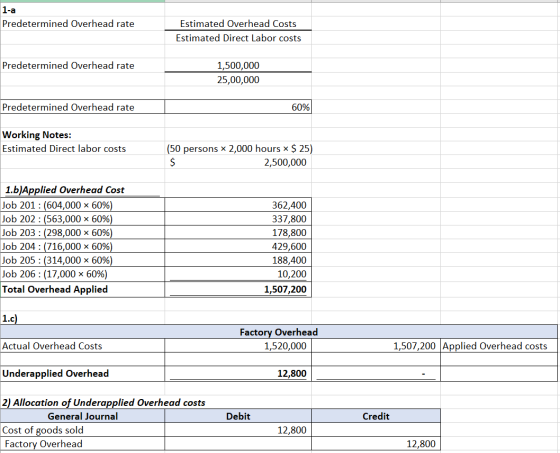Click the Job 205 label cell
560x453 pixels.
point(82,260)
